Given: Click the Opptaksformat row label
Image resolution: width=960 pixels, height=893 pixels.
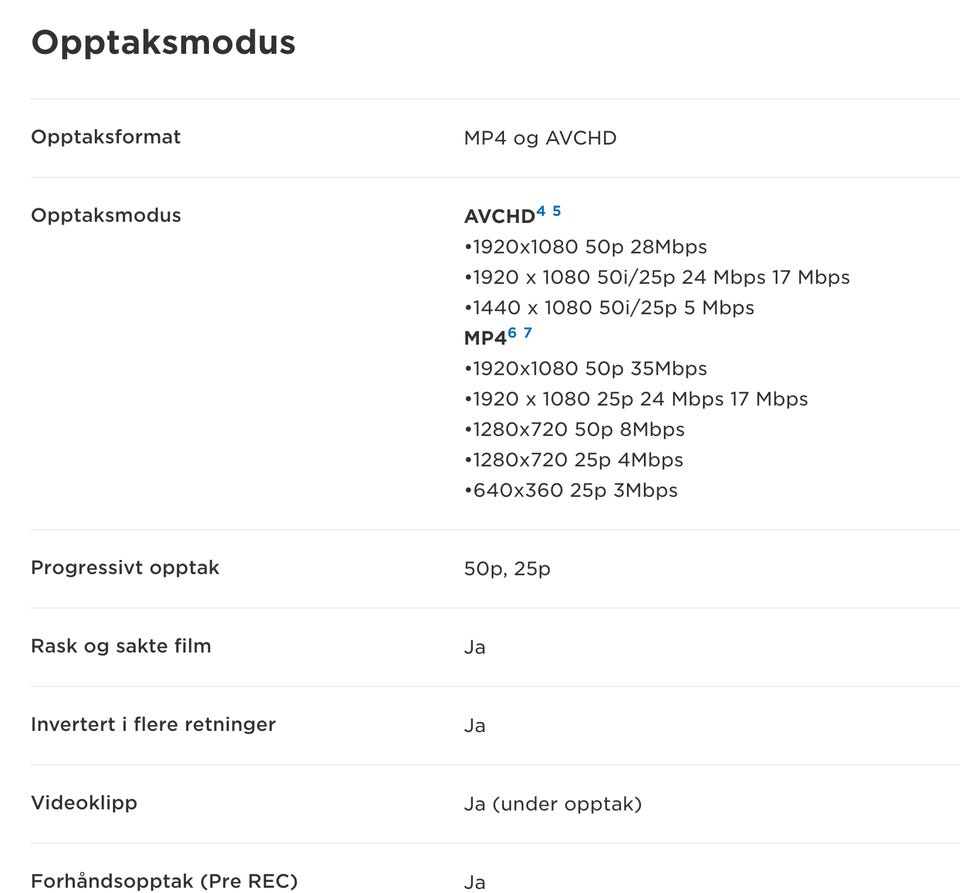Looking at the screenshot, I should coord(106,137).
